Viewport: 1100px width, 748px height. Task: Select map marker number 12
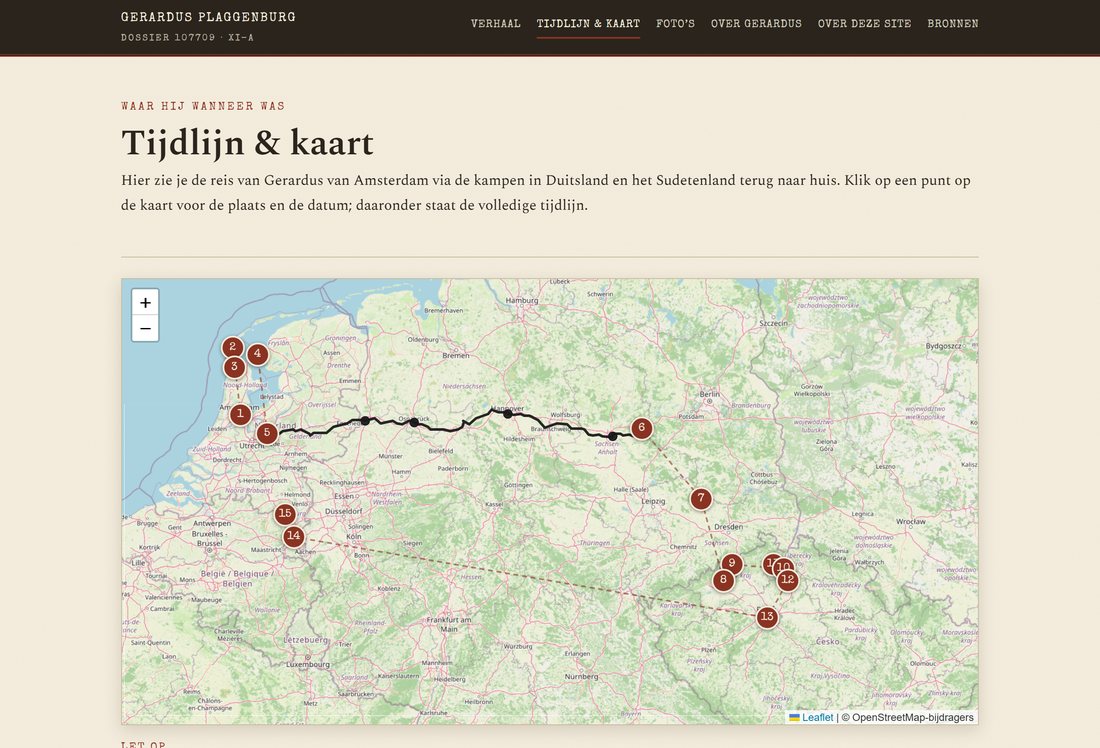pyautogui.click(x=788, y=580)
